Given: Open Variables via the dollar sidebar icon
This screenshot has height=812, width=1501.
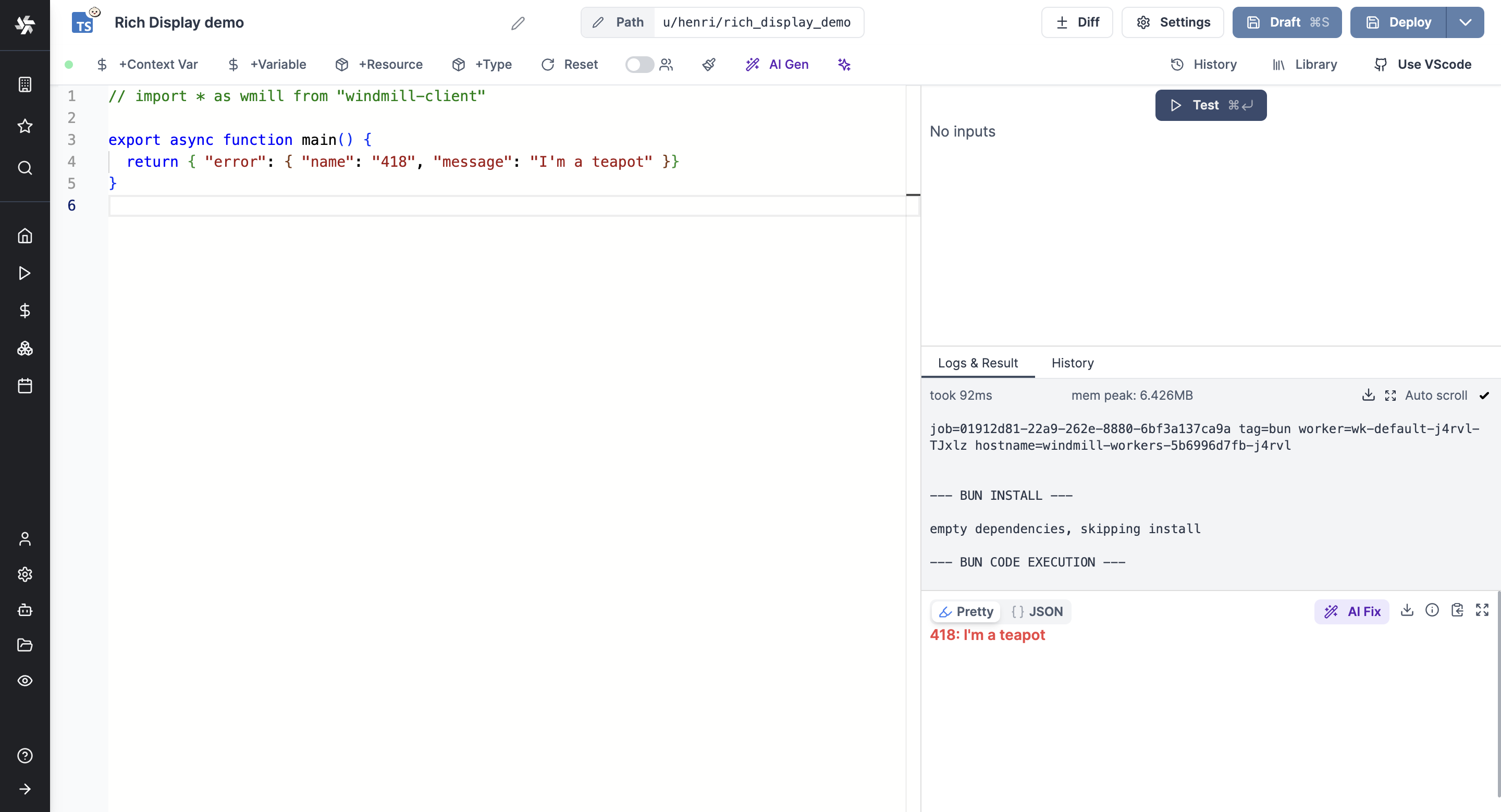Looking at the screenshot, I should pos(24,311).
